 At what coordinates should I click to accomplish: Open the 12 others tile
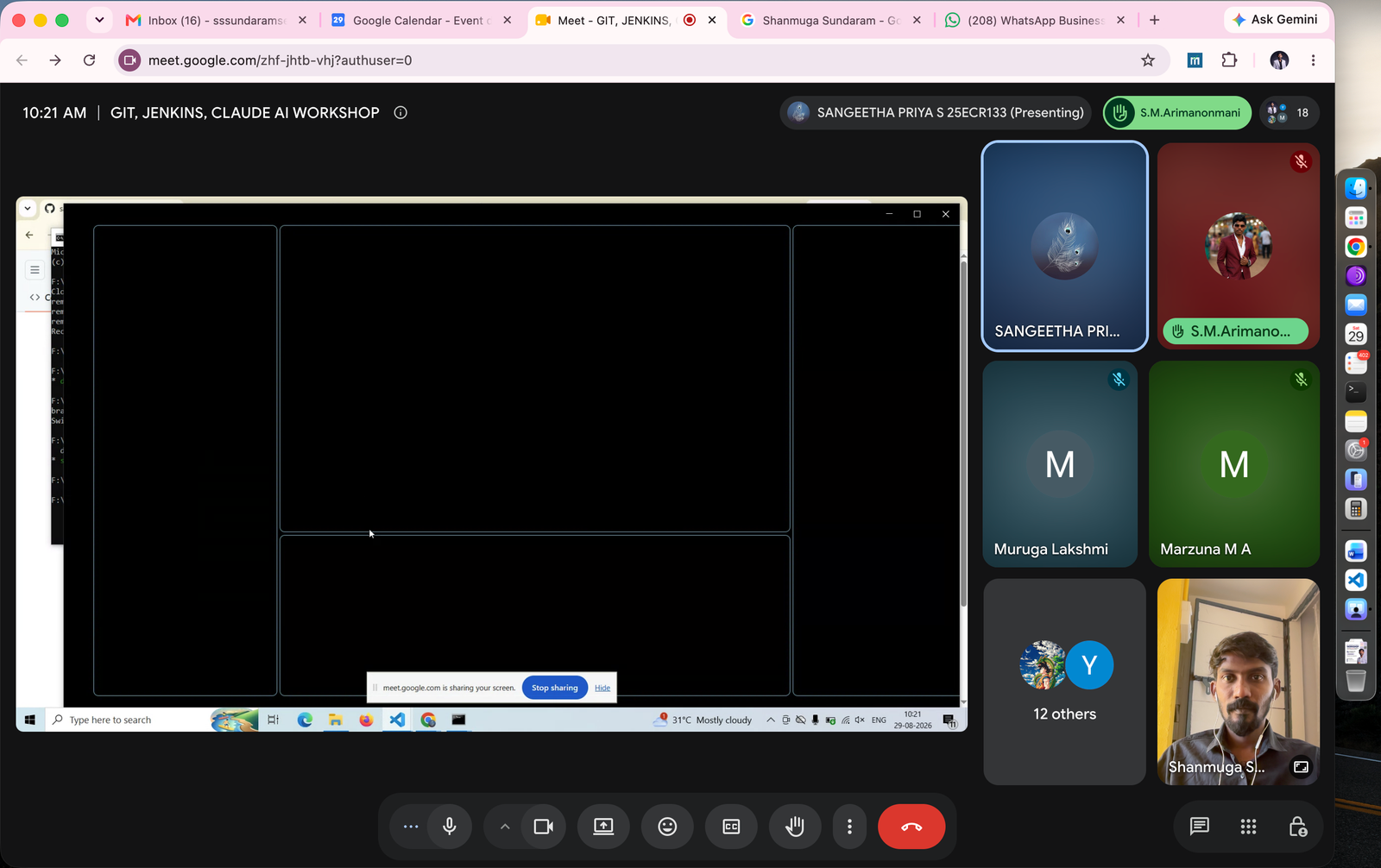click(x=1065, y=682)
